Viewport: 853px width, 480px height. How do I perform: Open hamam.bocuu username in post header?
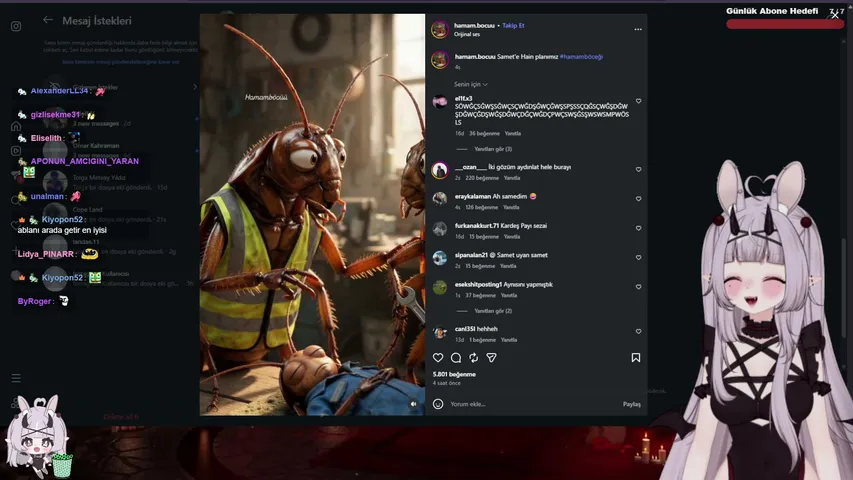point(474,26)
